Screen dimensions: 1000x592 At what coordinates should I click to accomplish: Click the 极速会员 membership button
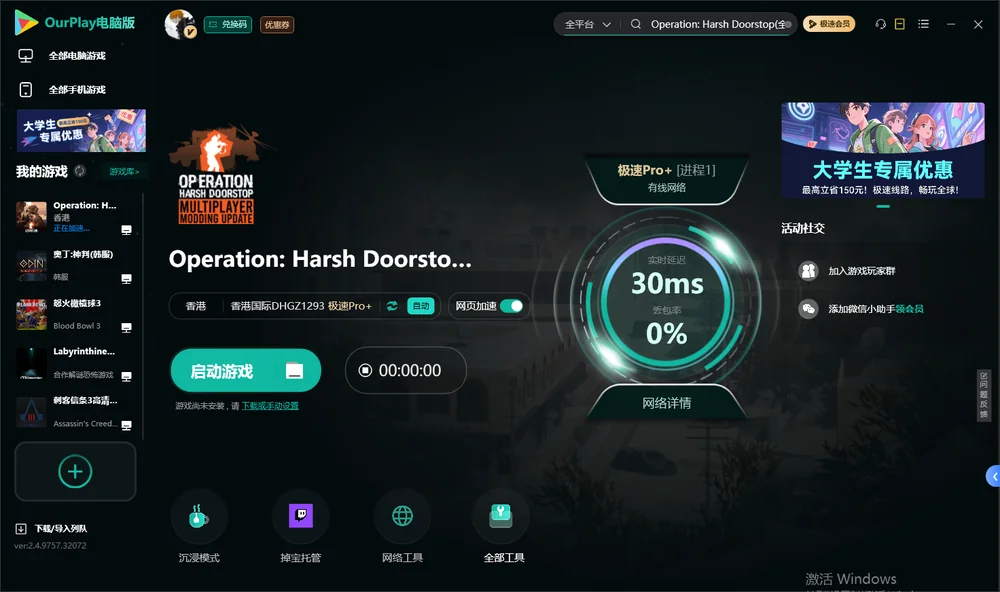point(829,24)
